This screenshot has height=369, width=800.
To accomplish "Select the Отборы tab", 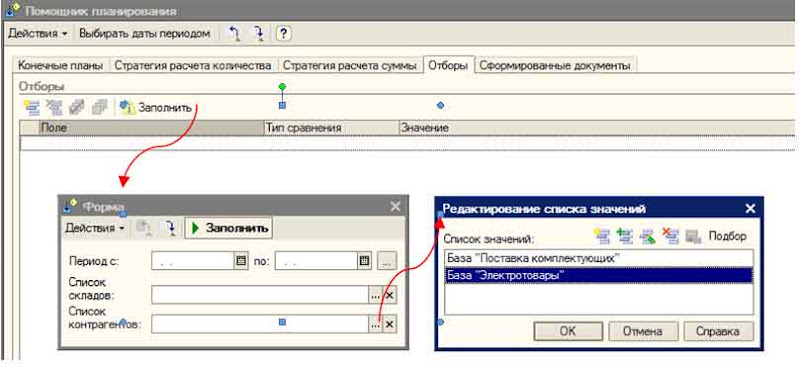I will point(448,65).
